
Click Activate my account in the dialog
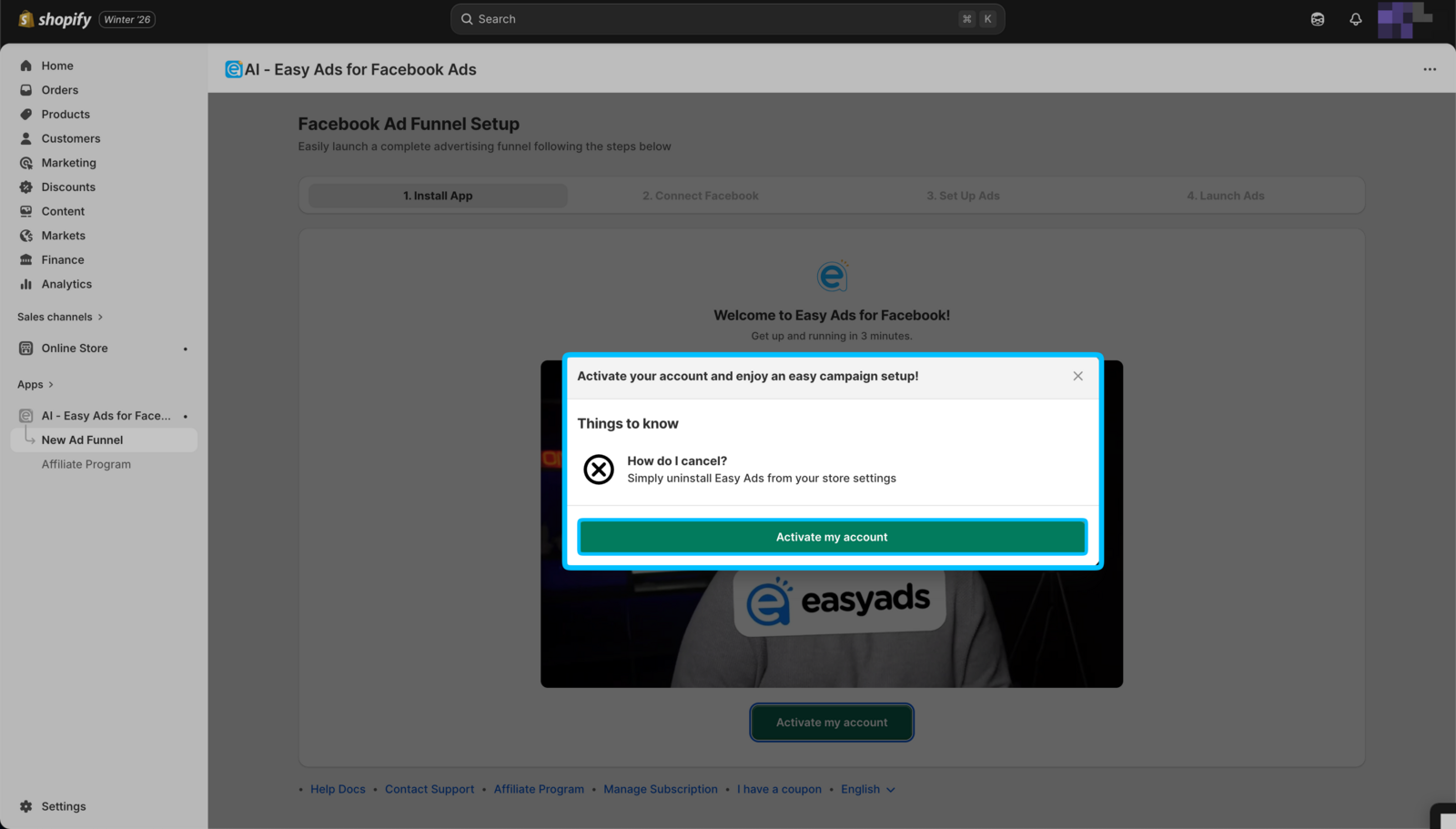coord(831,537)
